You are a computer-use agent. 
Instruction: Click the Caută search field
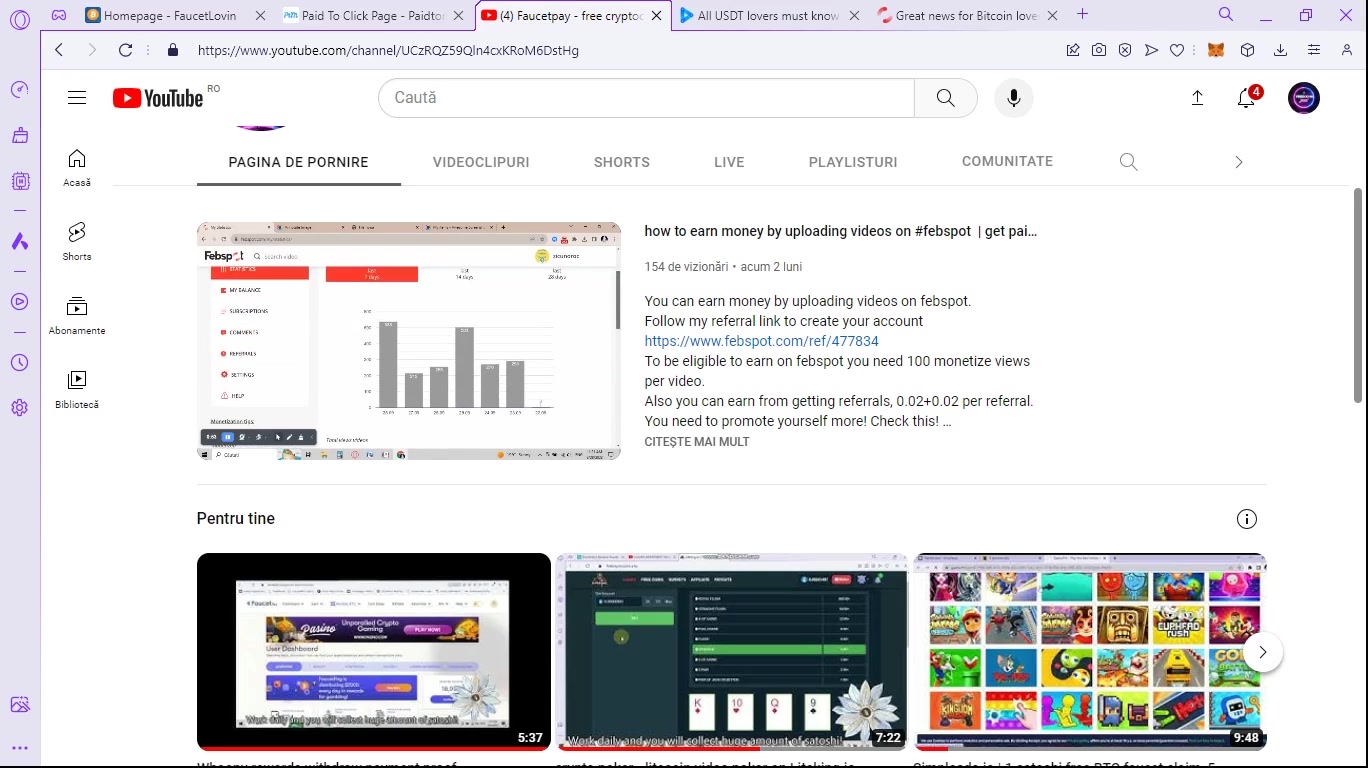tap(646, 98)
